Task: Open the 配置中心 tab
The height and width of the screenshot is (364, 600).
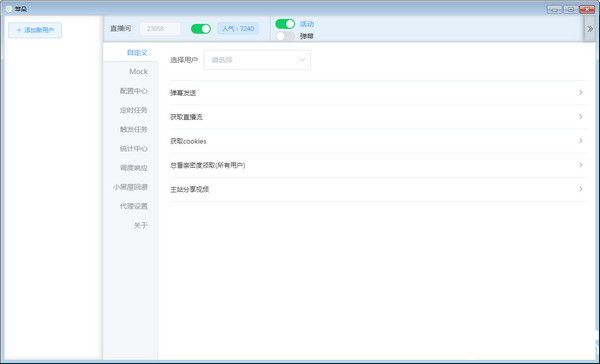Action: point(134,91)
